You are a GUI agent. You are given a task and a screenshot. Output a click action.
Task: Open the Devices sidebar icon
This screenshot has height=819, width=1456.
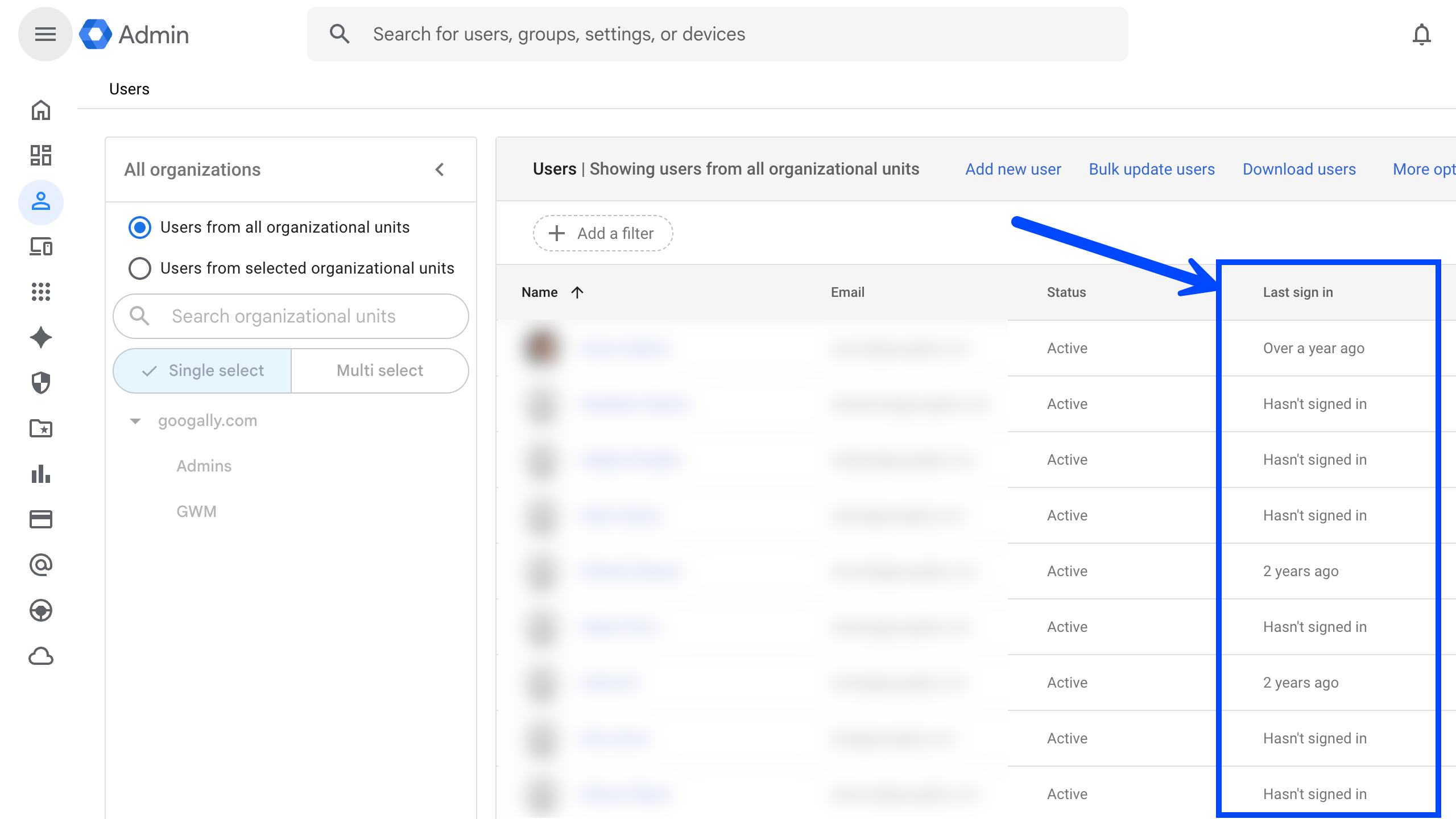tap(41, 247)
